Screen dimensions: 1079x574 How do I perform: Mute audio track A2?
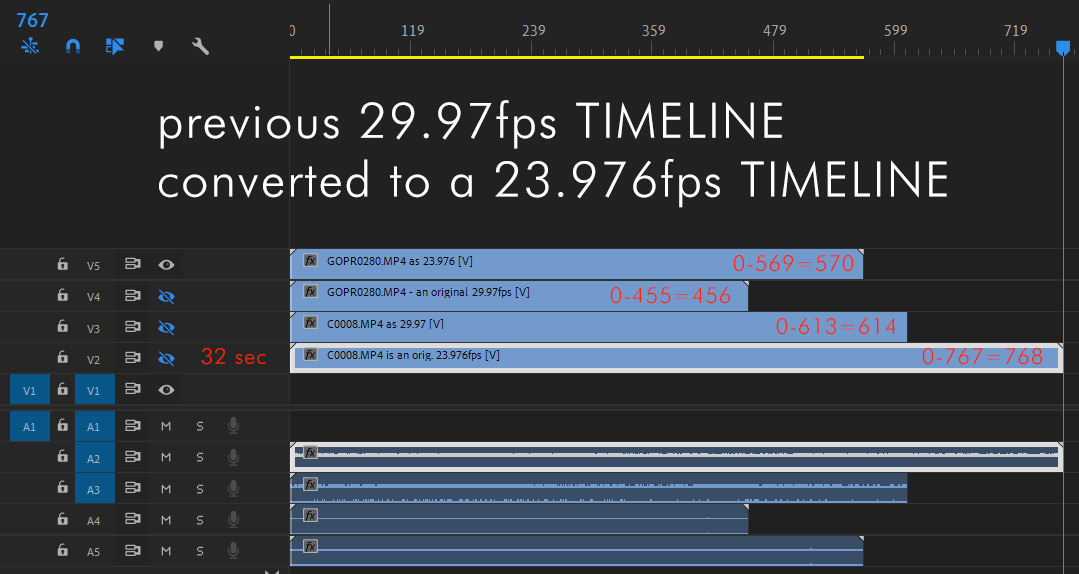[x=166, y=458]
